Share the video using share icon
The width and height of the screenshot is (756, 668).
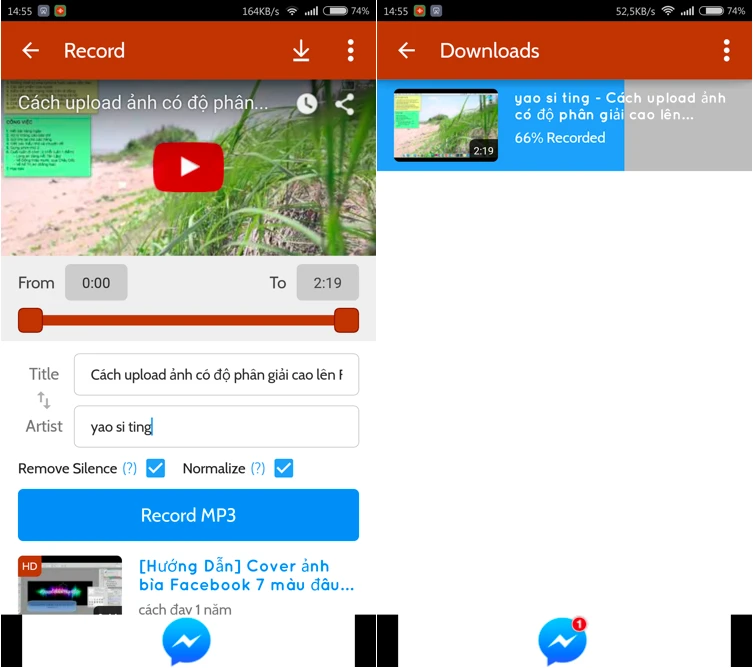(345, 104)
